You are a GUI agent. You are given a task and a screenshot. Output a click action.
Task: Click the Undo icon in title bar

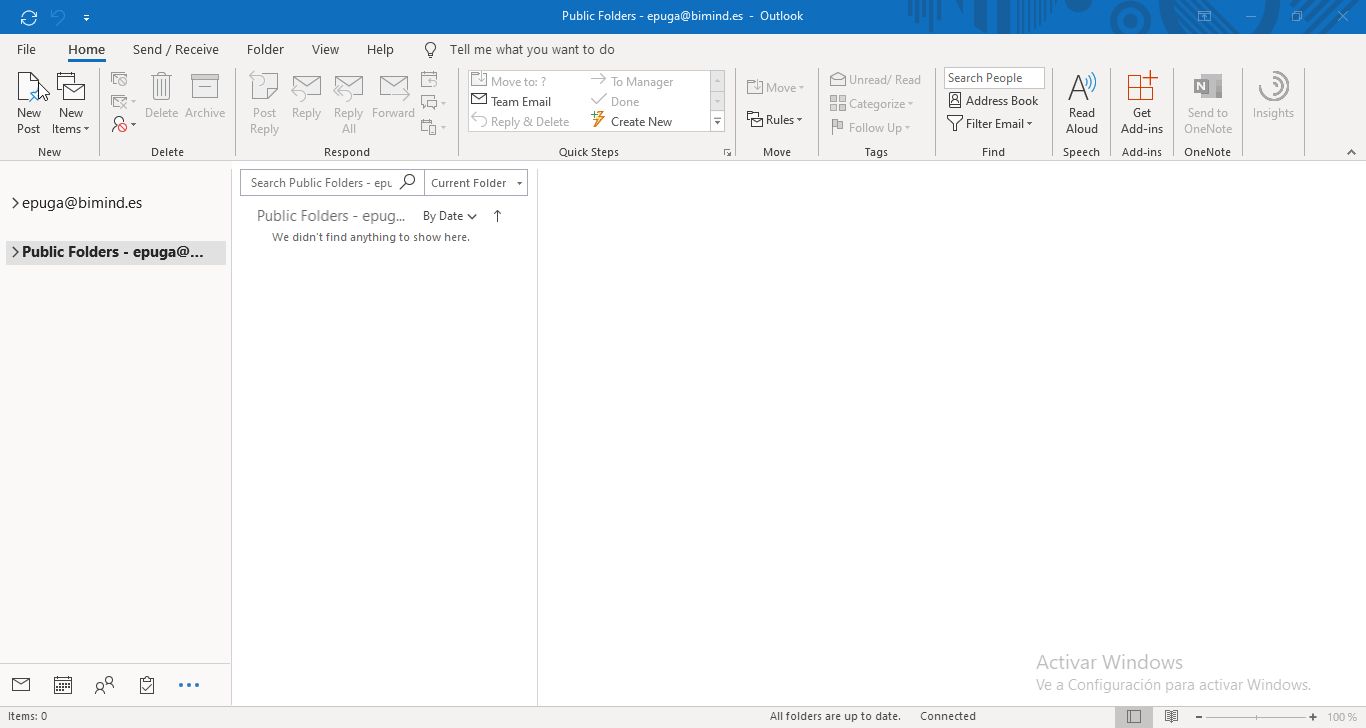point(58,17)
